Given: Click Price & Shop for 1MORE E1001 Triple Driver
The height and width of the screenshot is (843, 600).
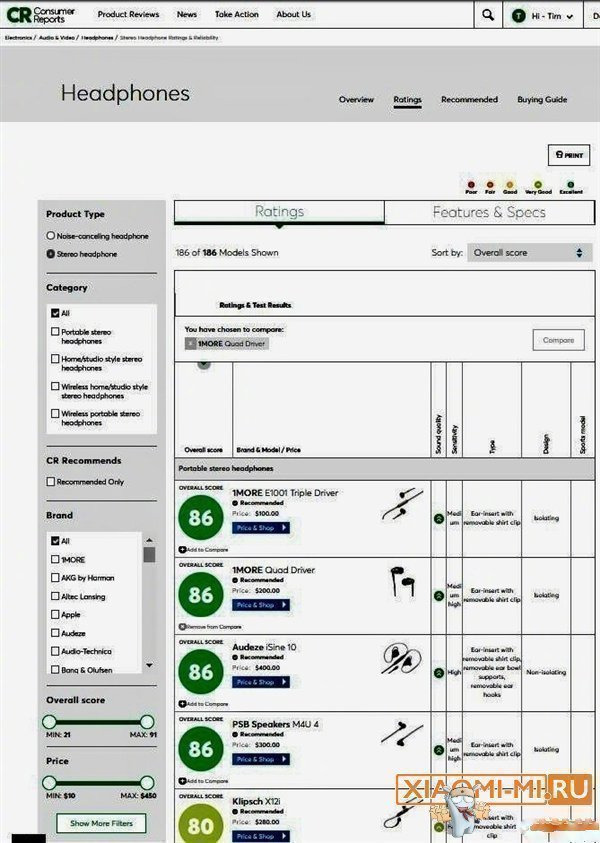Looking at the screenshot, I should (x=261, y=528).
